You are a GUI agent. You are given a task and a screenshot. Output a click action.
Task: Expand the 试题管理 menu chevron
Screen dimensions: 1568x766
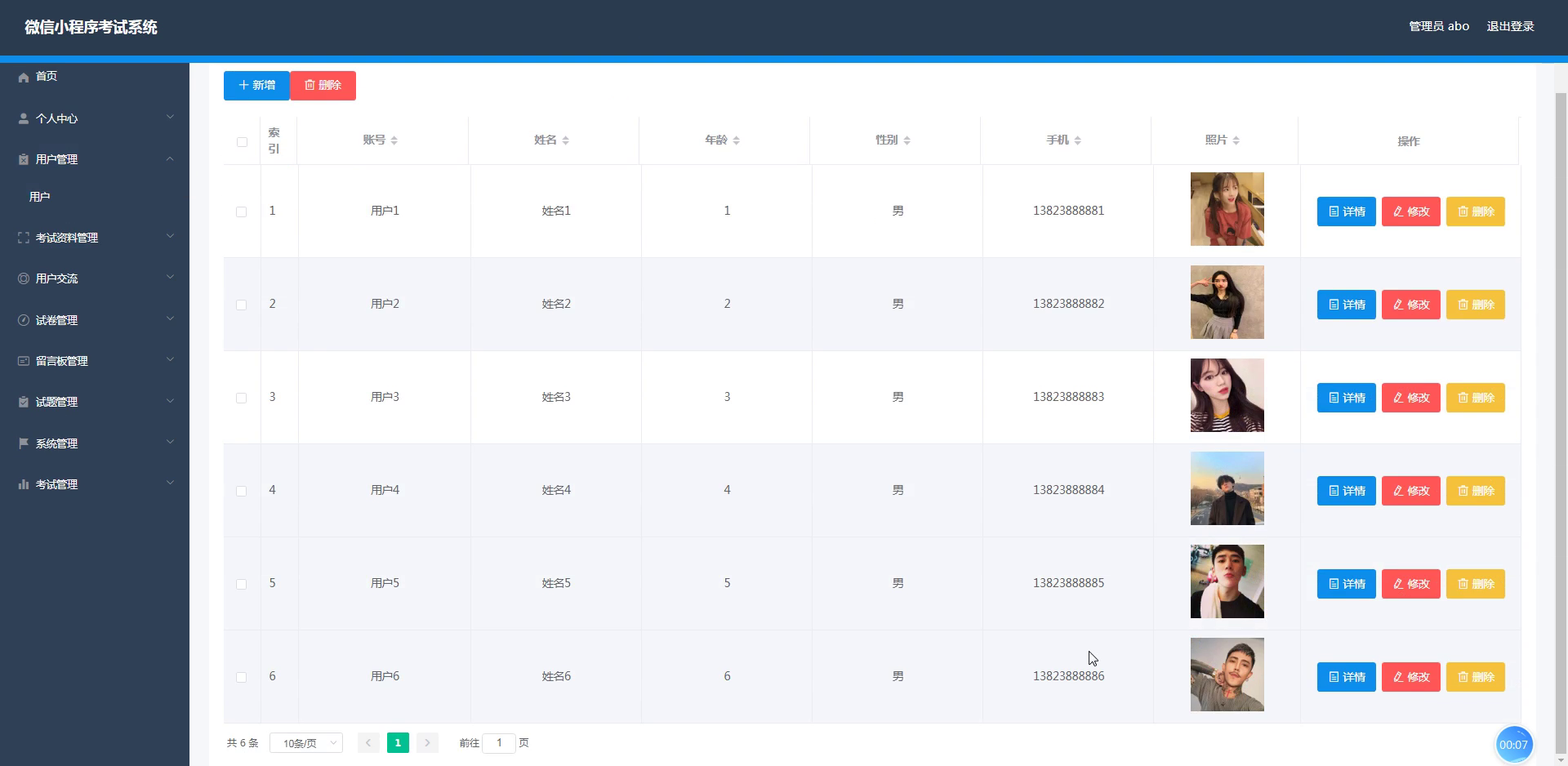170,400
